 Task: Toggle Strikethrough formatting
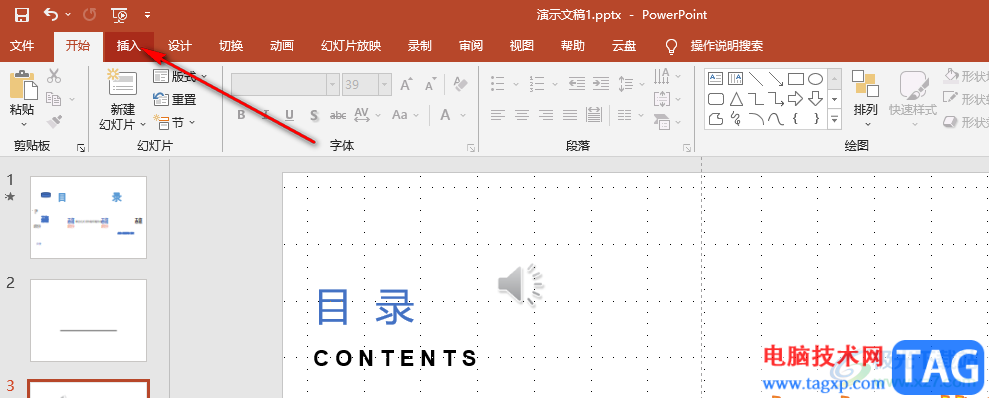point(339,115)
